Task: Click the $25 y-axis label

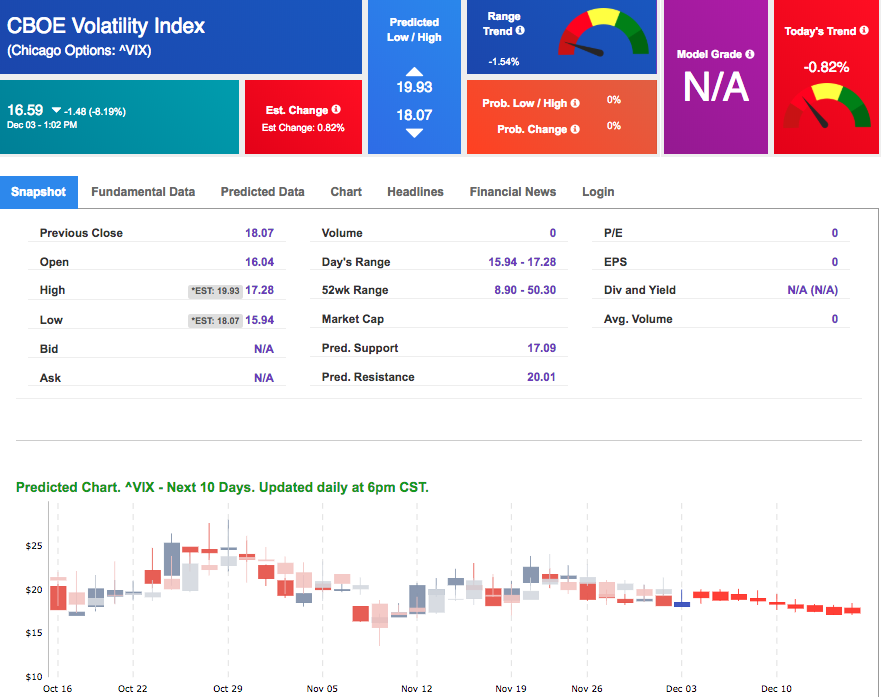Action: click(34, 546)
